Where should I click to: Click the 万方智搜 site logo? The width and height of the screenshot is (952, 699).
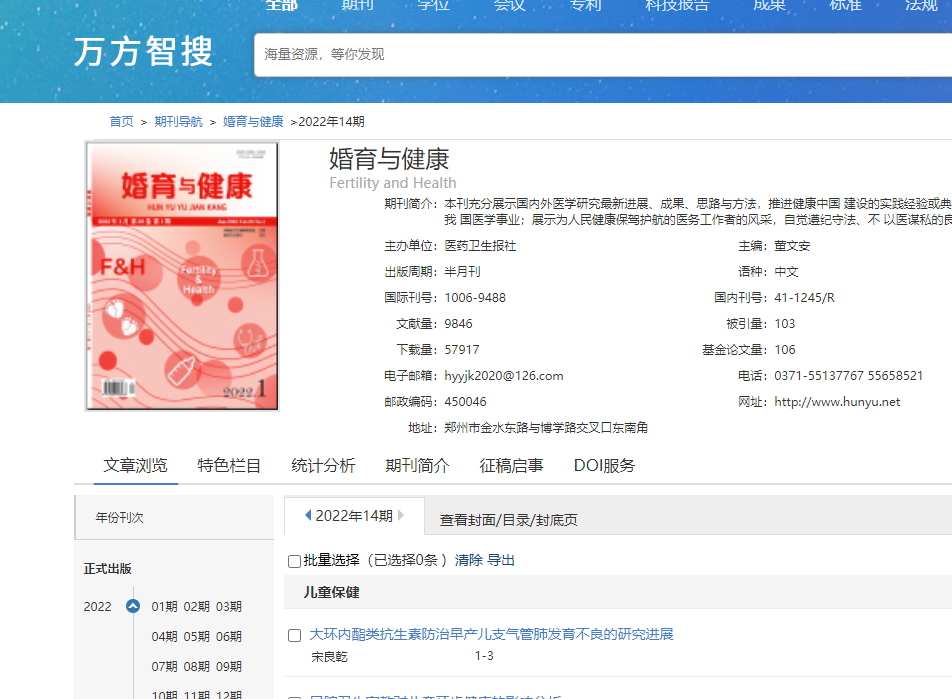click(144, 52)
